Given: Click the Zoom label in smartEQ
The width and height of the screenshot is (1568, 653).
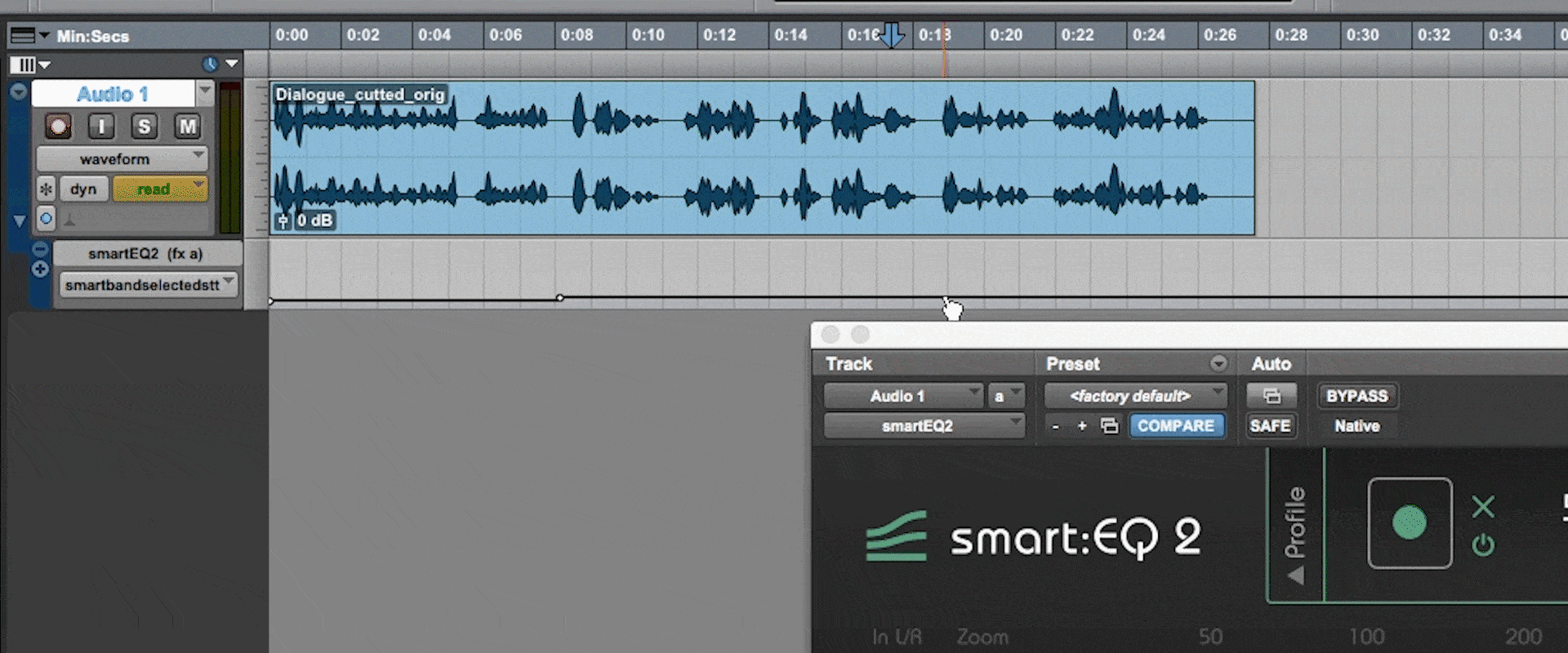Looking at the screenshot, I should pyautogui.click(x=982, y=637).
